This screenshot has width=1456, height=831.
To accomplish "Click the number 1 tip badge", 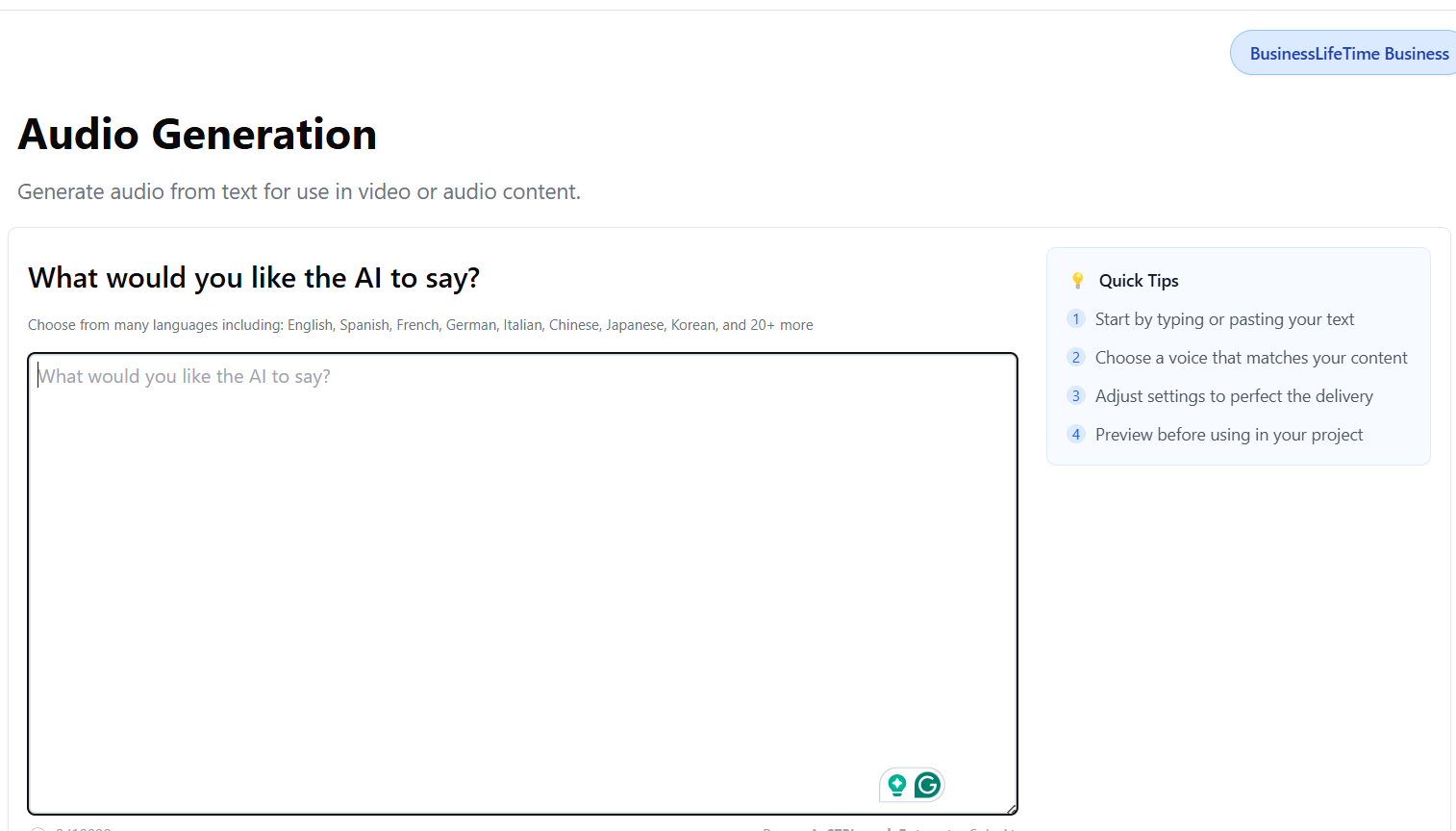I will (x=1076, y=318).
